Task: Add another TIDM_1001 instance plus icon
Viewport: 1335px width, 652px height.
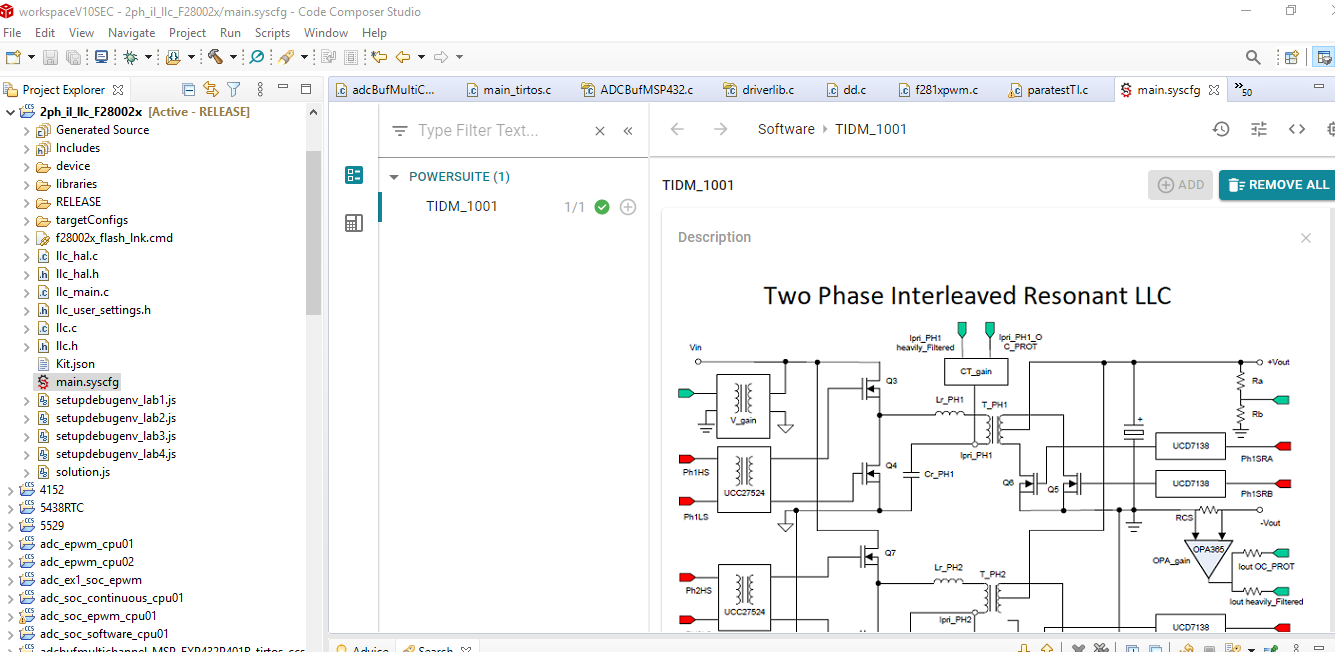Action: 628,207
